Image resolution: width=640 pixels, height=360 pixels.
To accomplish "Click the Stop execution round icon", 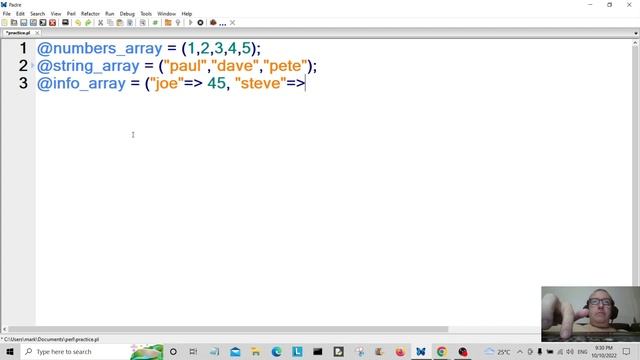I will pos(200,23).
